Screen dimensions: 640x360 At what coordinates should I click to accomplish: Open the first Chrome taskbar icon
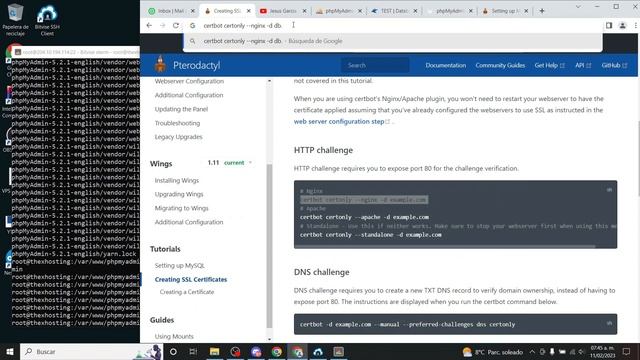point(277,351)
